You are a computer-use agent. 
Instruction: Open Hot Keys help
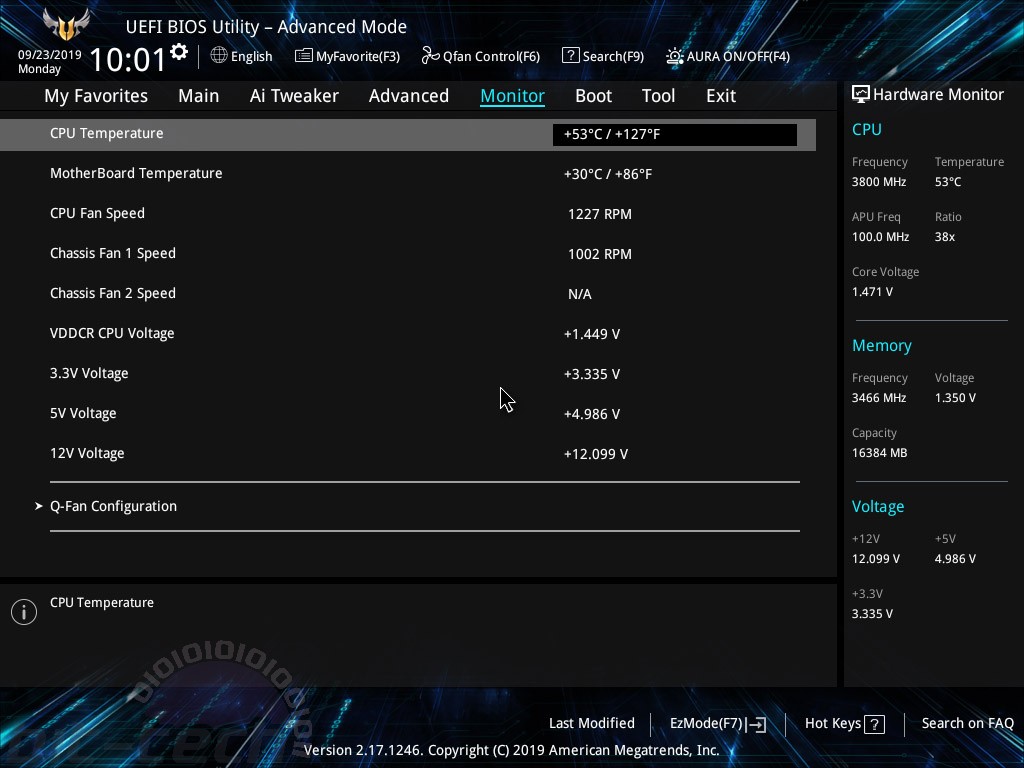pos(844,724)
